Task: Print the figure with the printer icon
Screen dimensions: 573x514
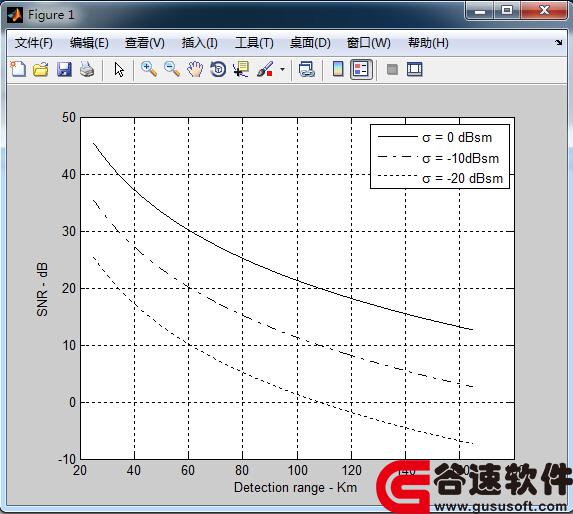Action: tap(87, 69)
